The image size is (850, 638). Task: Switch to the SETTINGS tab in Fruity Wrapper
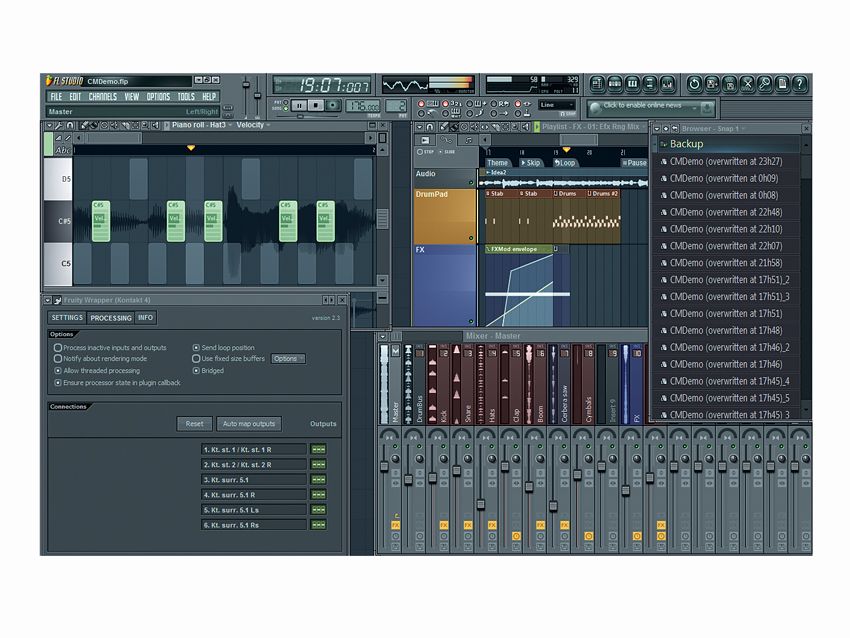point(67,318)
